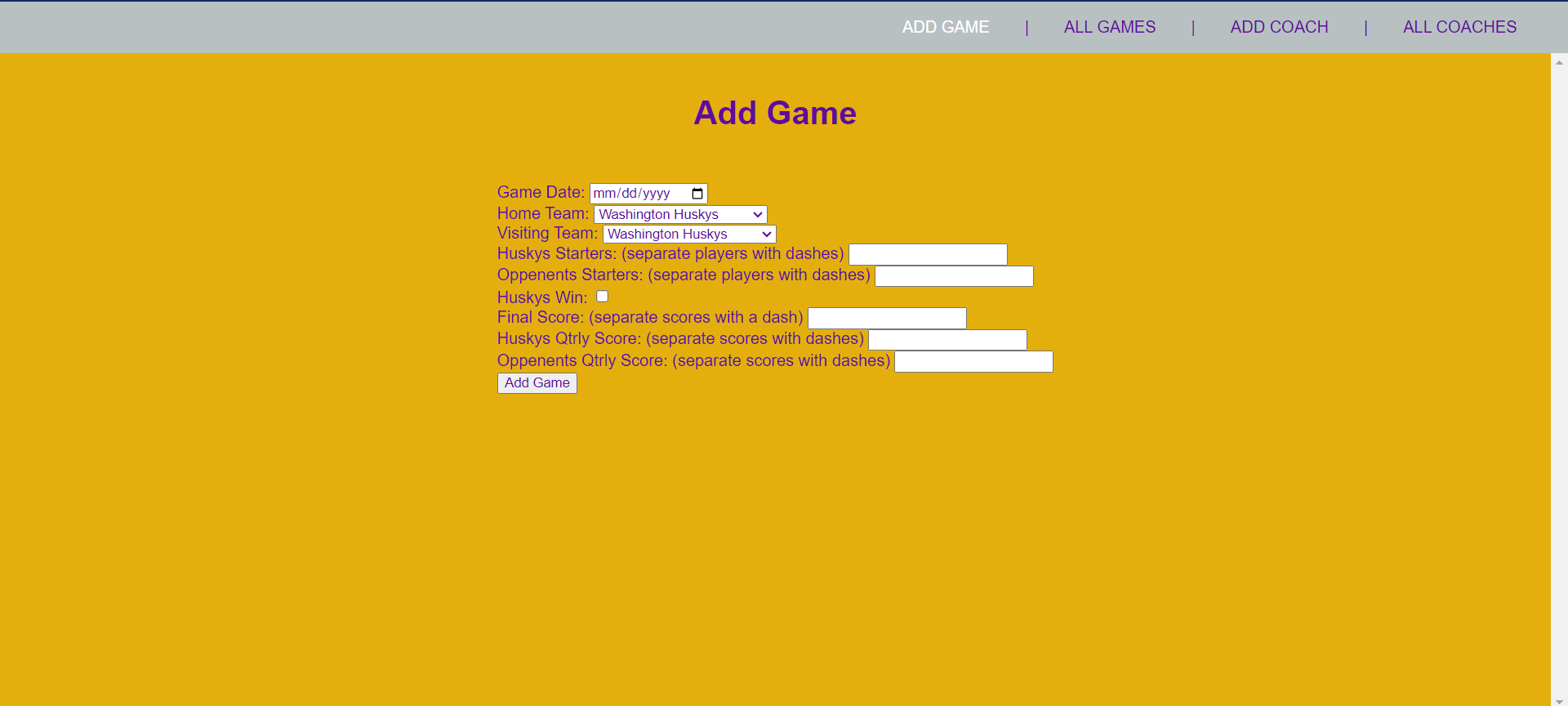The image size is (1568, 706).
Task: Click the 'Visiting Team:' label
Action: click(x=547, y=233)
